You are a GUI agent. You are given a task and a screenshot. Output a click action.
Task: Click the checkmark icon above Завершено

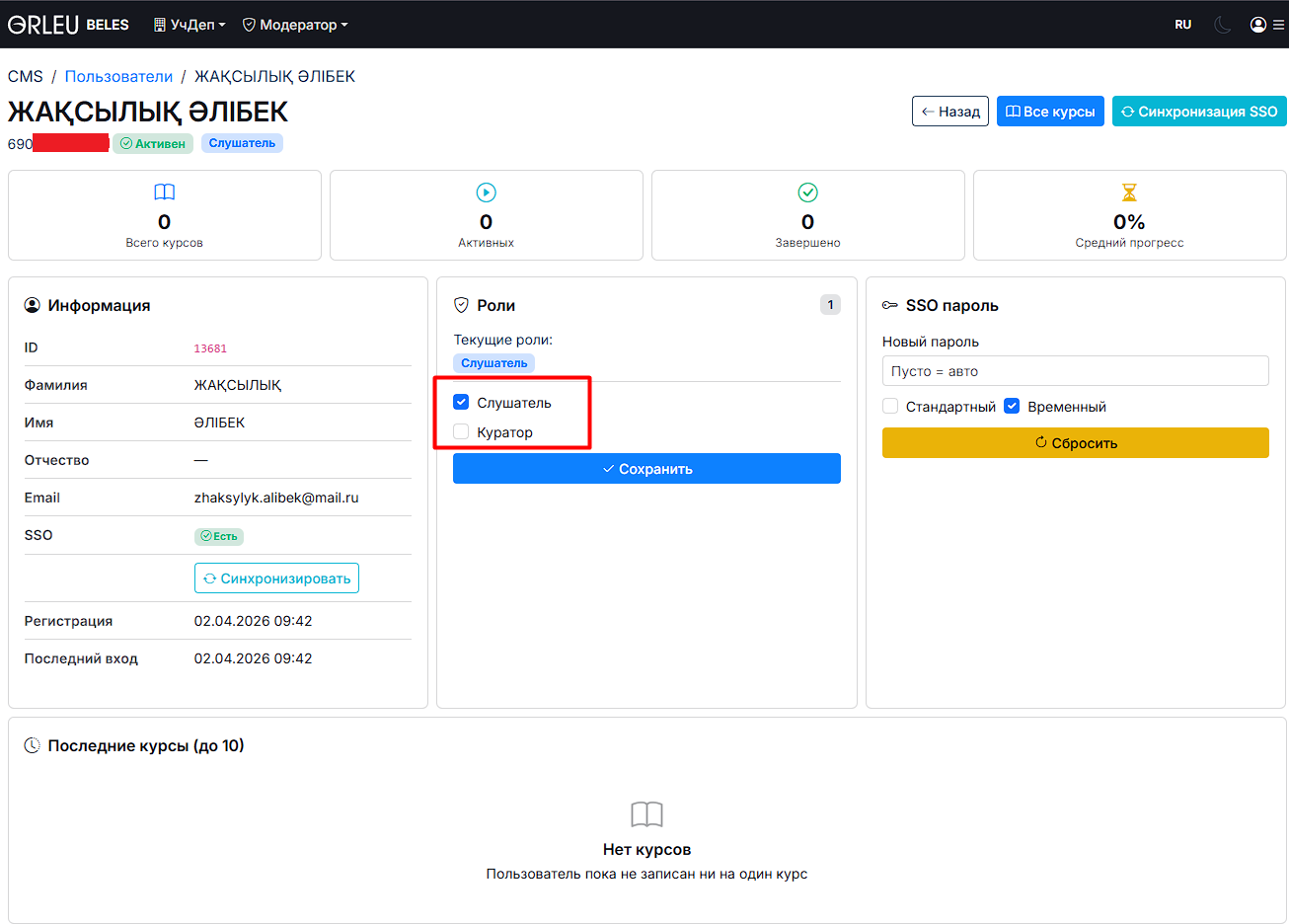click(x=807, y=192)
